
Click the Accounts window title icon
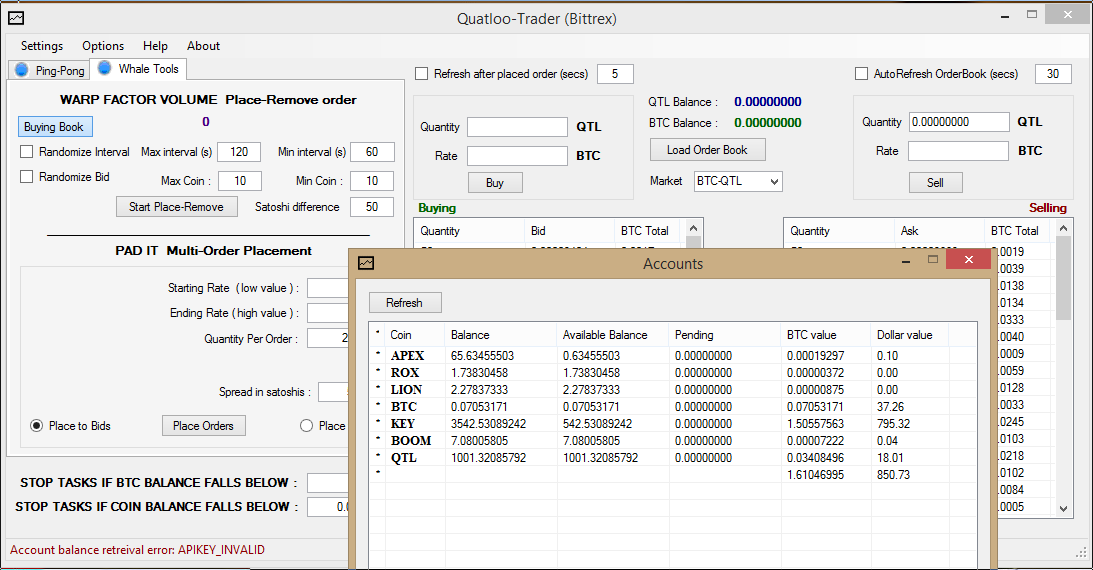coord(366,263)
